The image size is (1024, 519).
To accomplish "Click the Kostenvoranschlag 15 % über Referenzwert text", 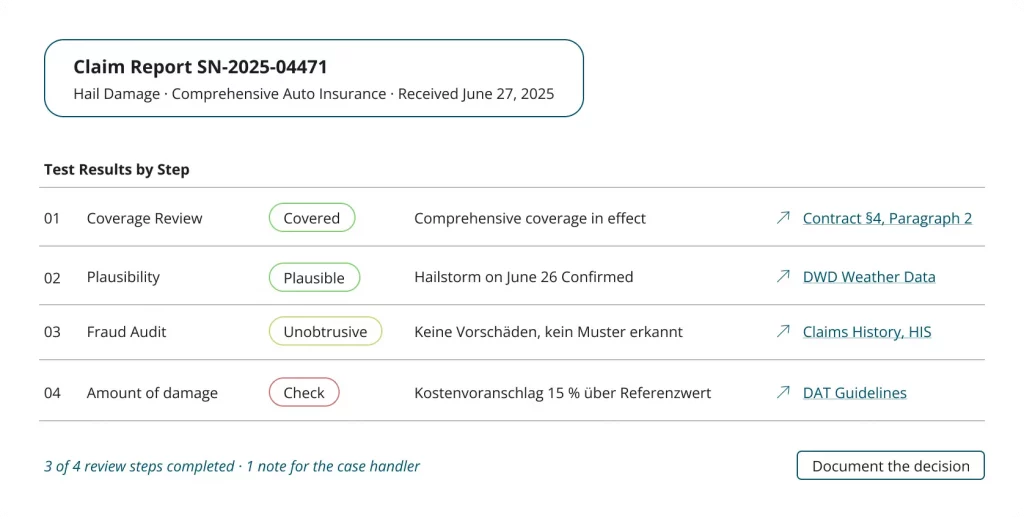I will 562,393.
